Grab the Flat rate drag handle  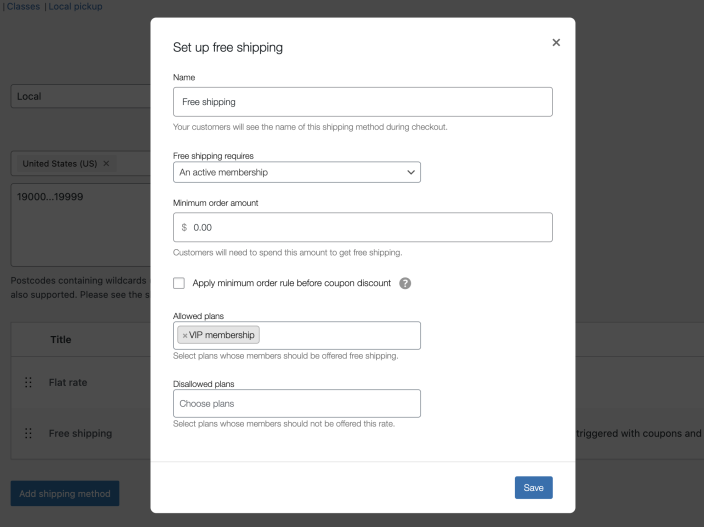[28, 382]
